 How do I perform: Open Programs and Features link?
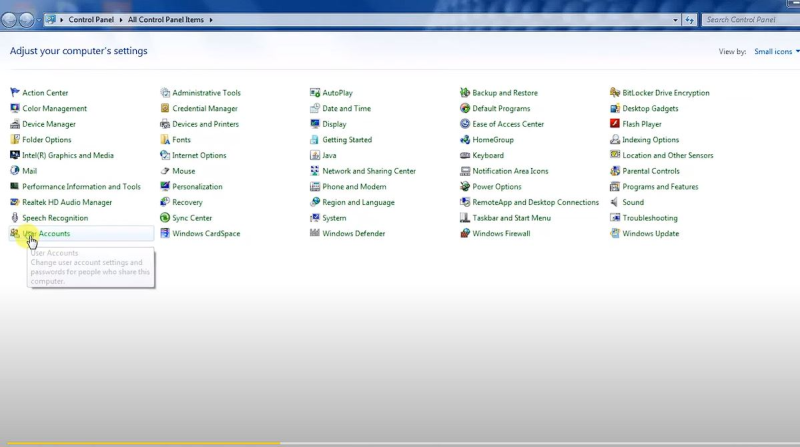tap(660, 186)
